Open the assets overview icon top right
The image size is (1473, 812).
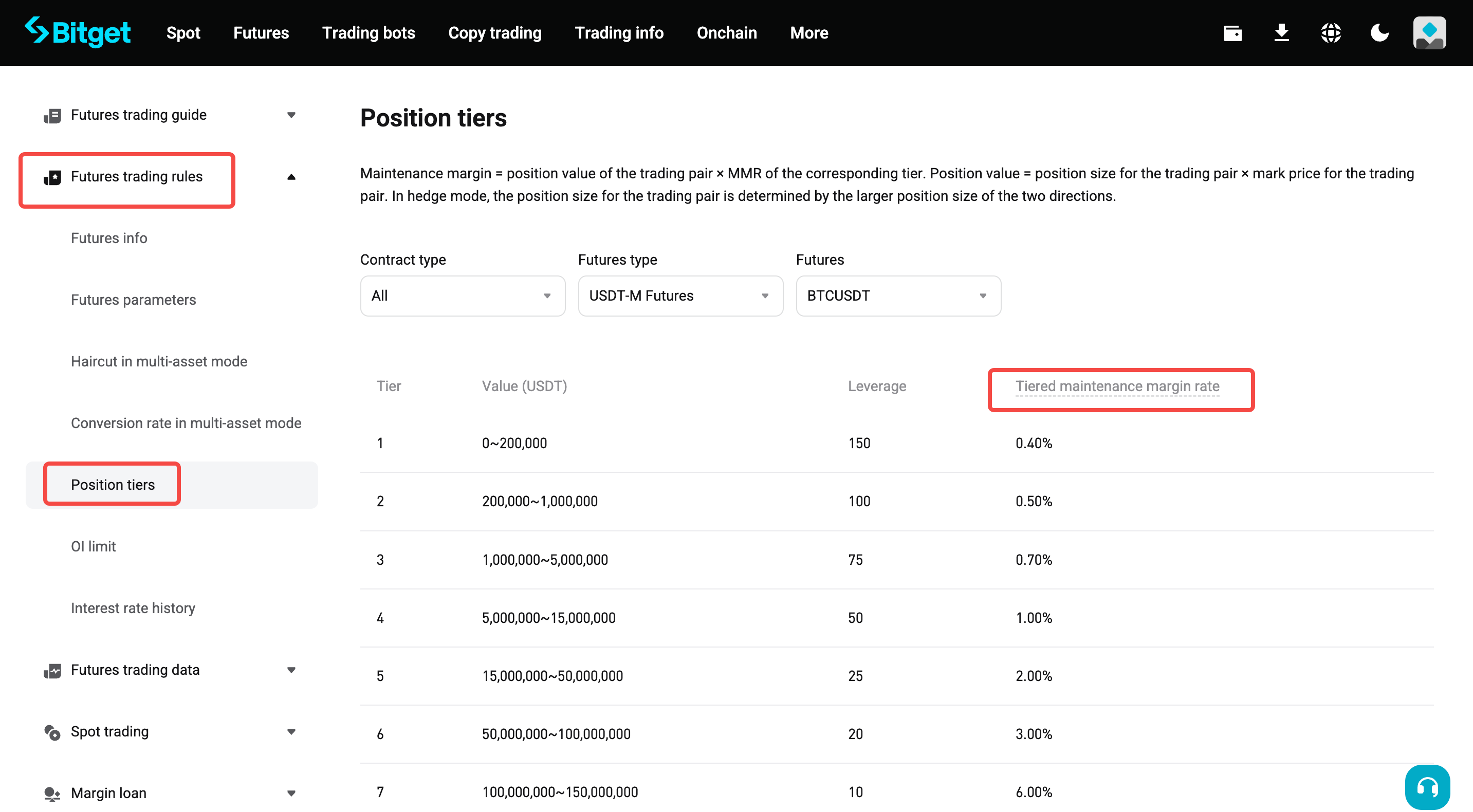click(1233, 32)
